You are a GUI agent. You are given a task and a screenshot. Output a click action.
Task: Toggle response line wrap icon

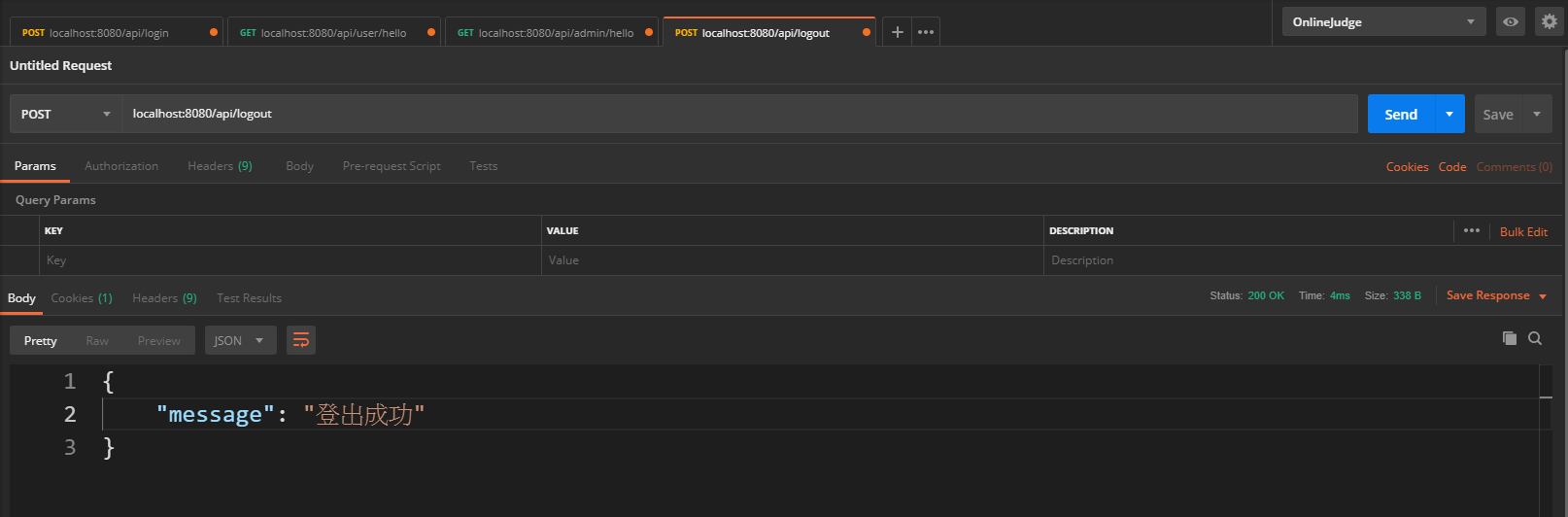301,340
